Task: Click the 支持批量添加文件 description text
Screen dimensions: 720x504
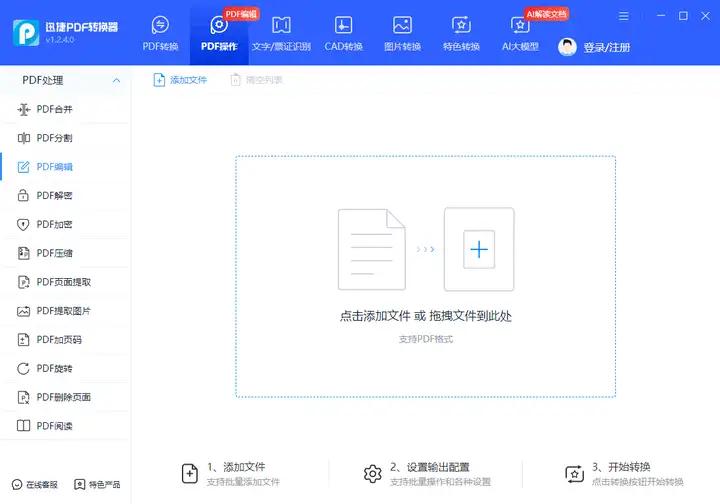Action: point(243,482)
